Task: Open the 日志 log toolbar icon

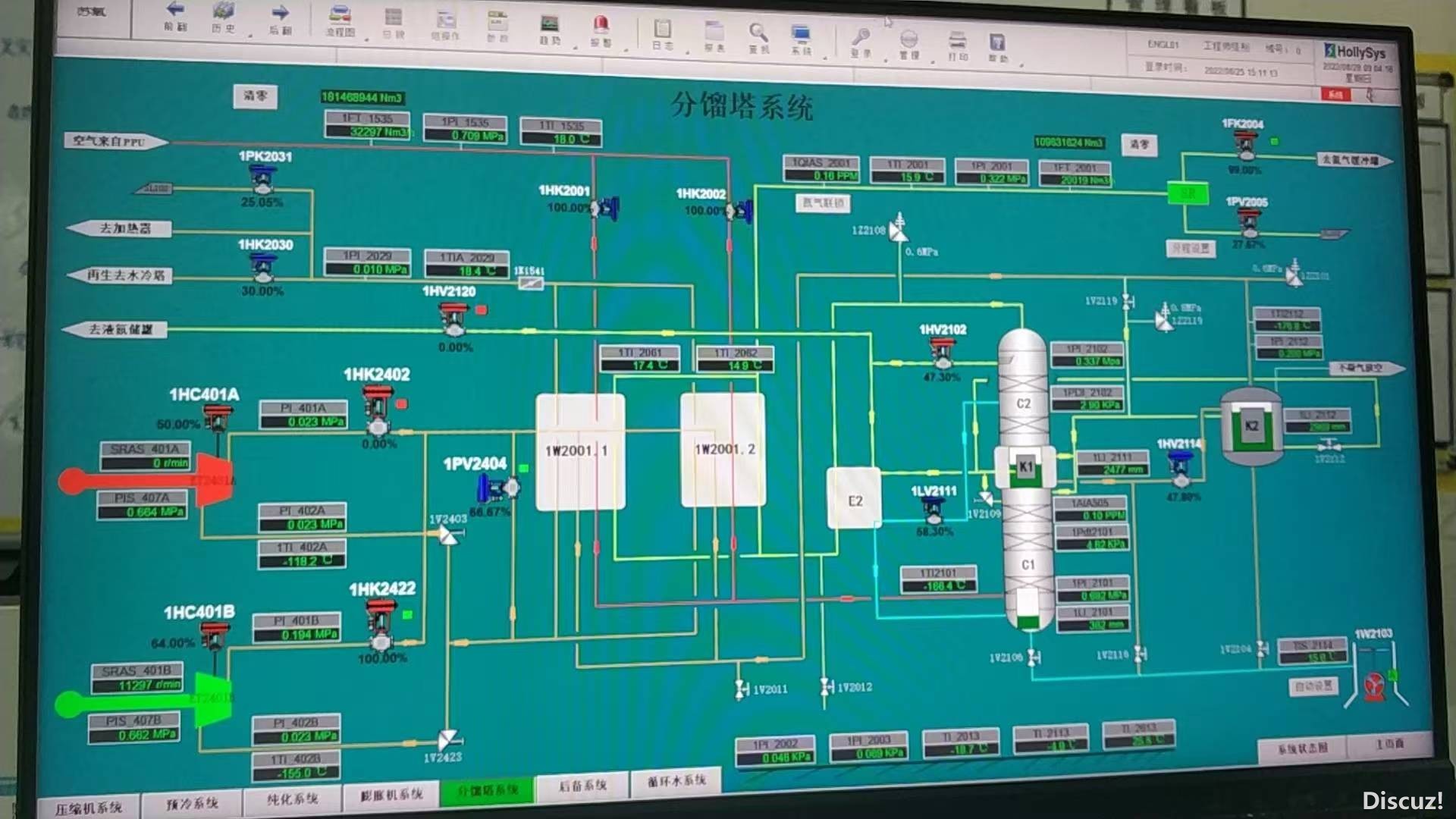Action: (x=662, y=29)
